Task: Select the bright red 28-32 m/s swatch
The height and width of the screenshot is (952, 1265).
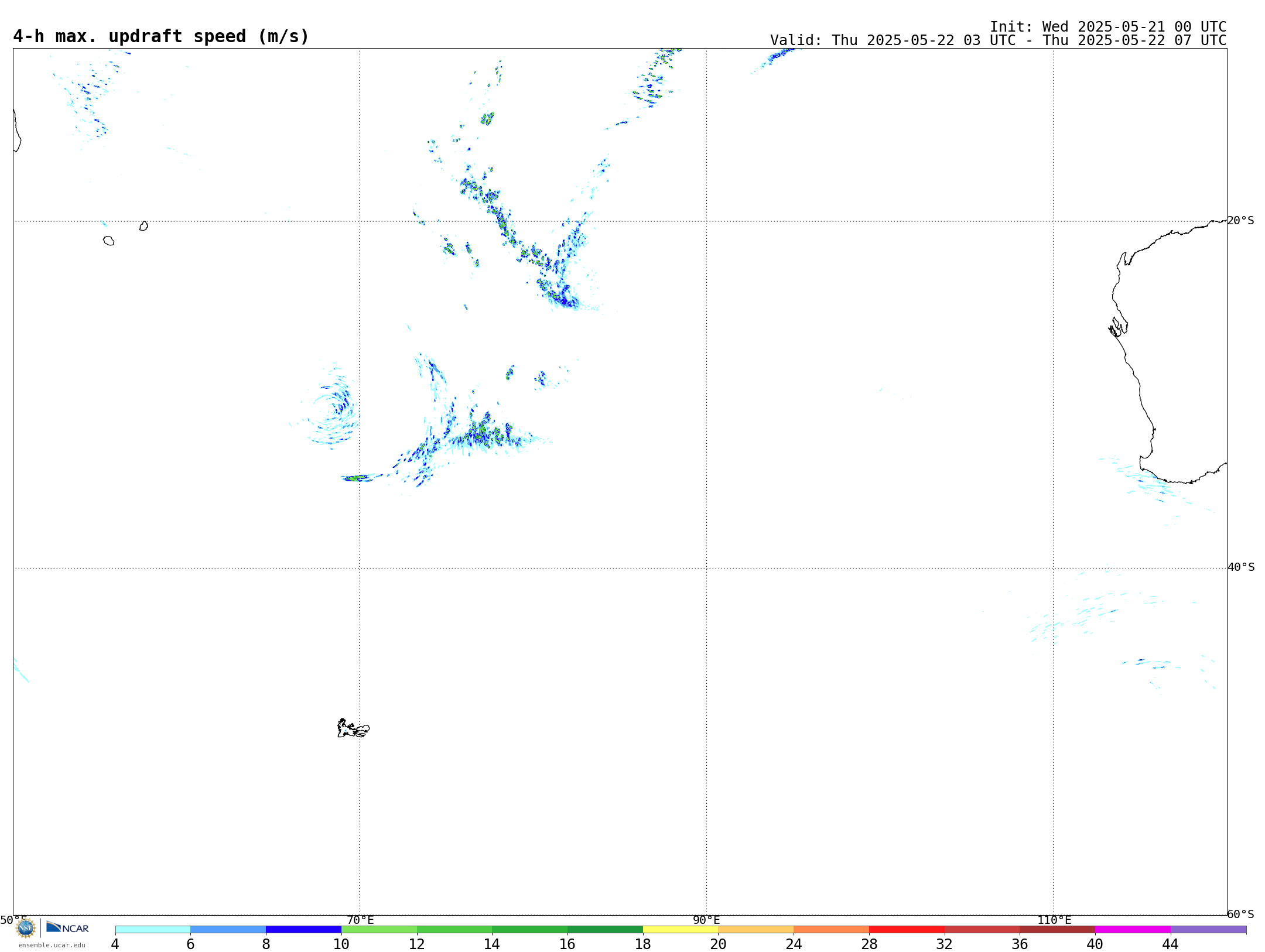Action: (907, 930)
